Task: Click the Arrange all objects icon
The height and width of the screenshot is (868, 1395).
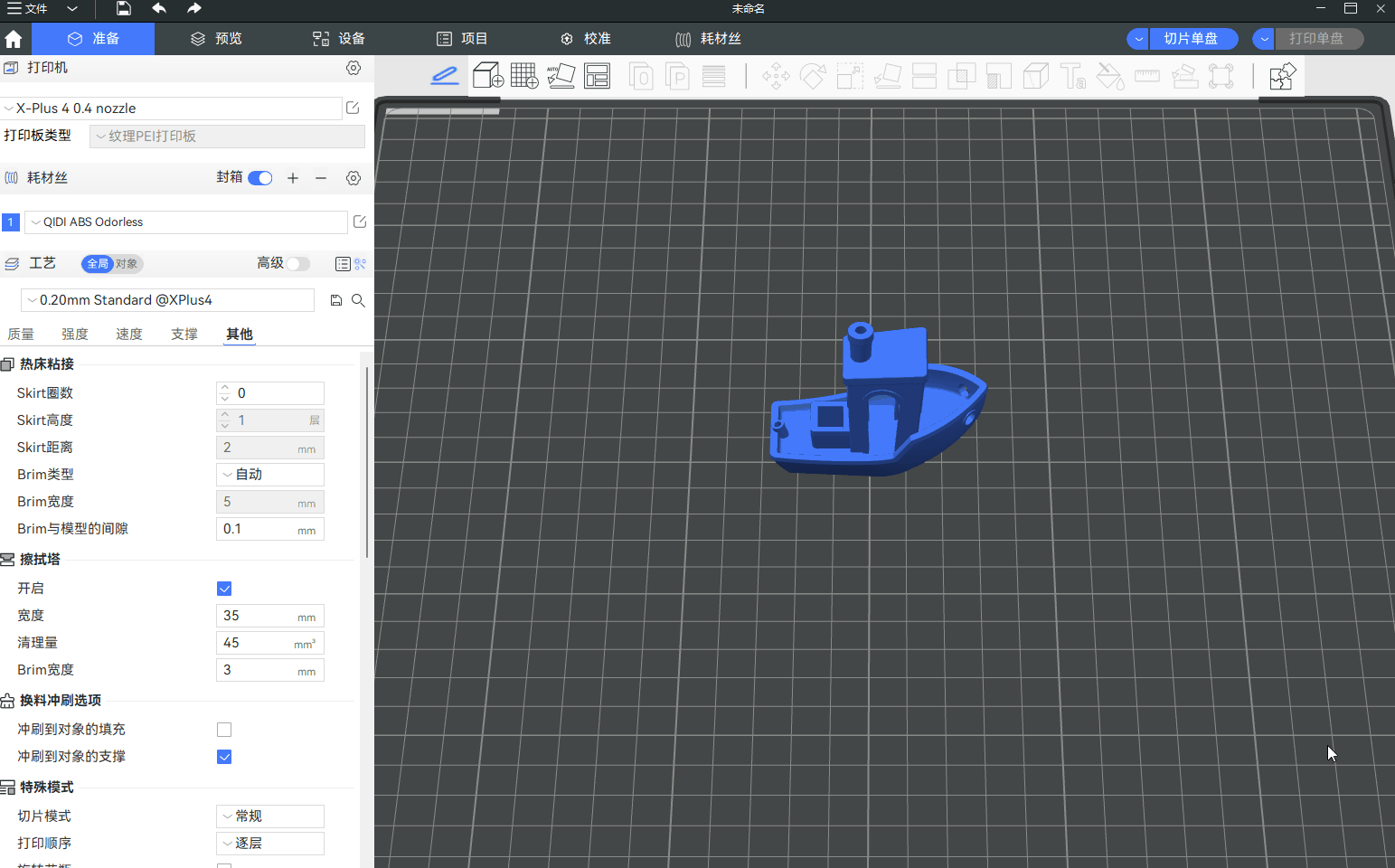Action: coord(598,76)
